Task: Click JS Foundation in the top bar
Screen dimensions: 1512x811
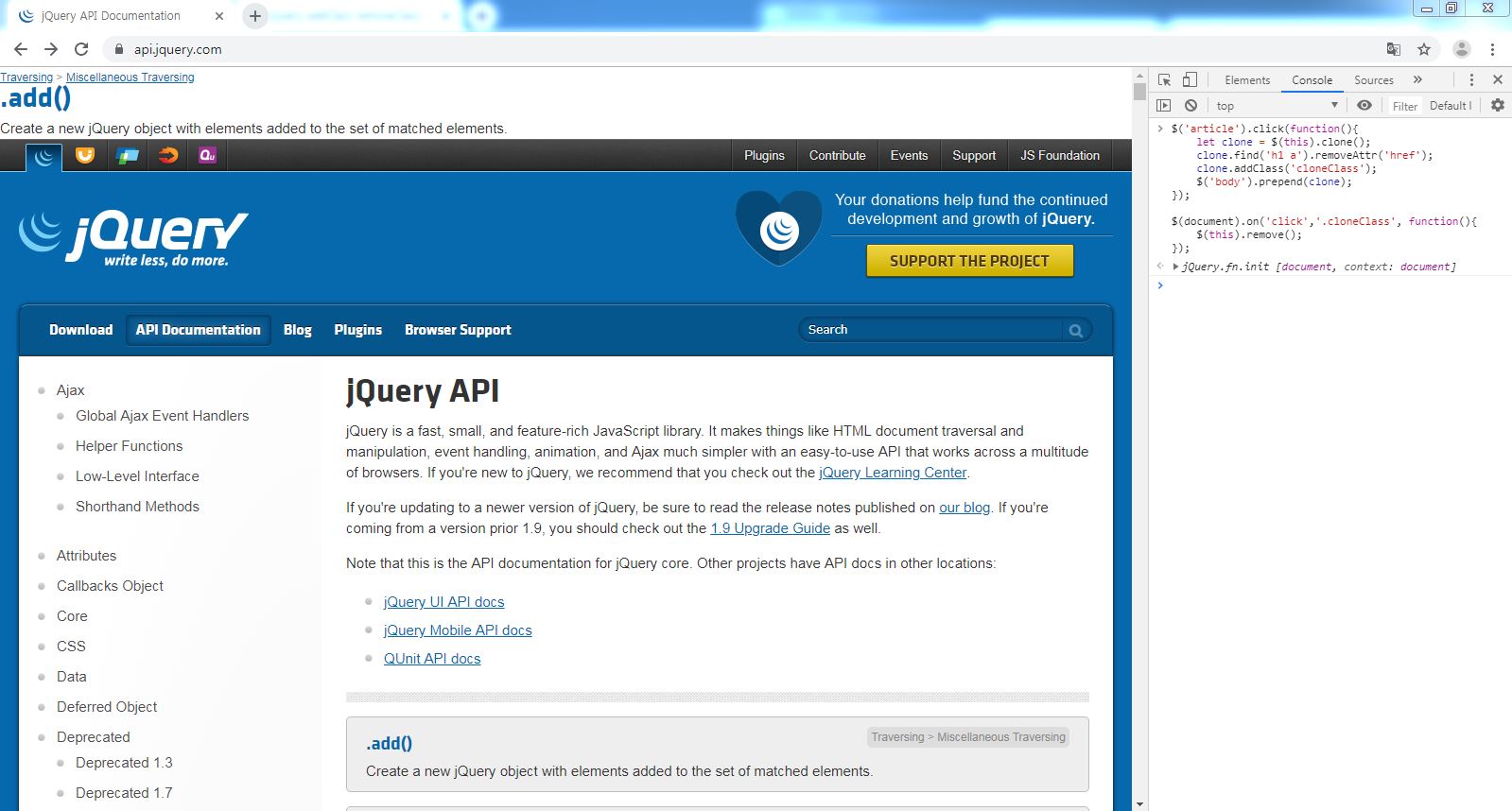Action: coord(1060,156)
